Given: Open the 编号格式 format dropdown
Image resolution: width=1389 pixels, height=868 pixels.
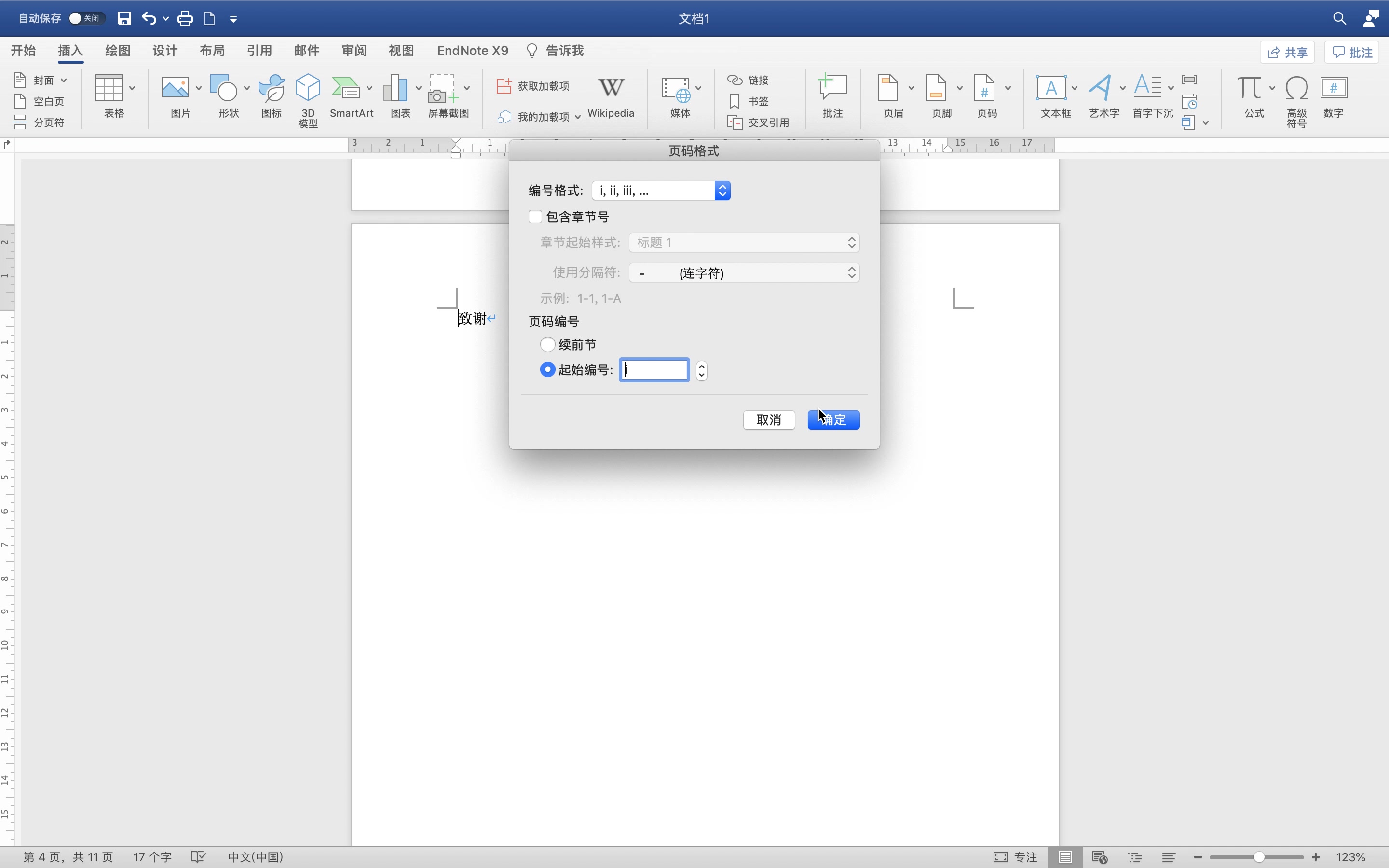Looking at the screenshot, I should [x=661, y=190].
